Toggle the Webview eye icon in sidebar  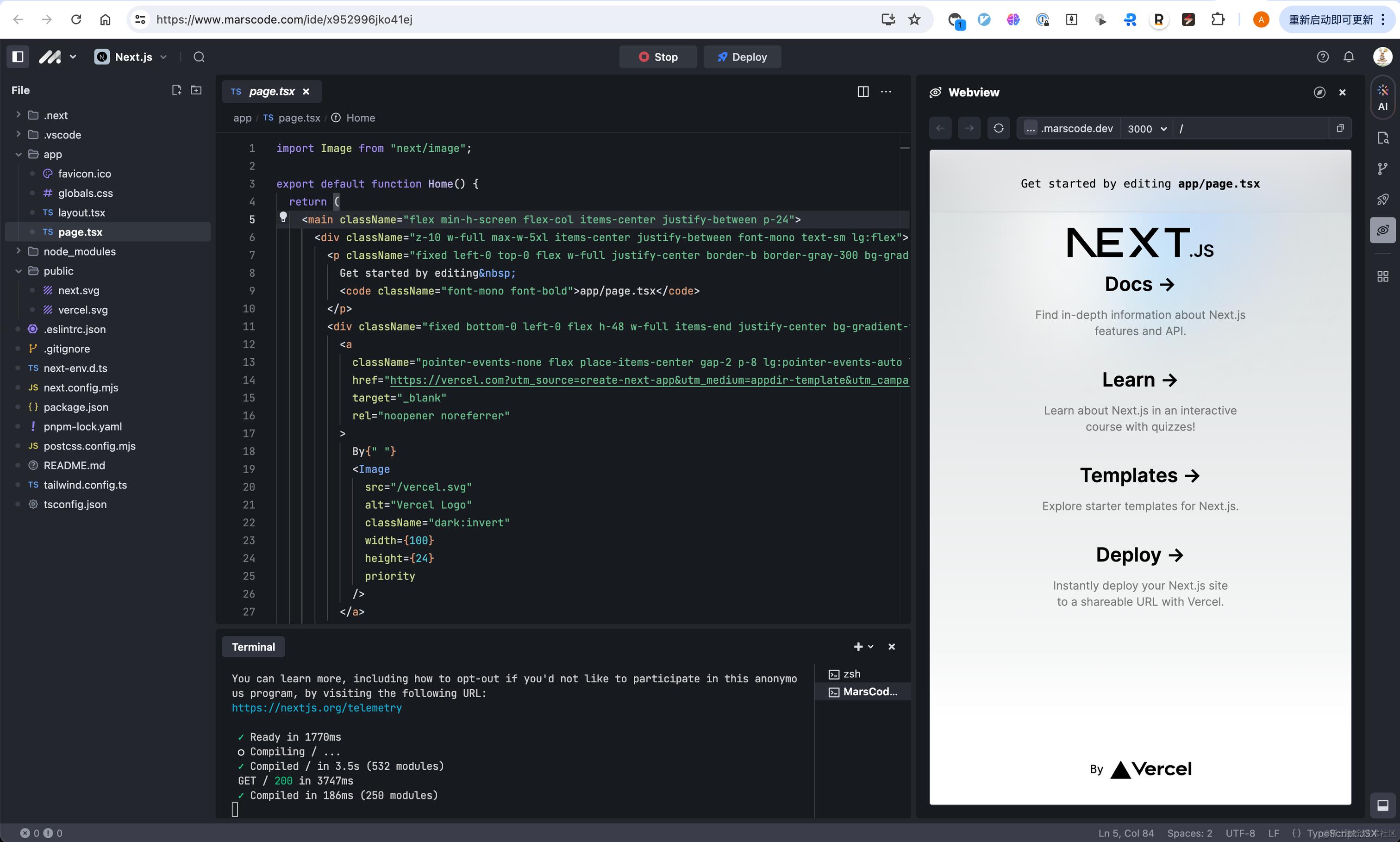(x=1382, y=230)
